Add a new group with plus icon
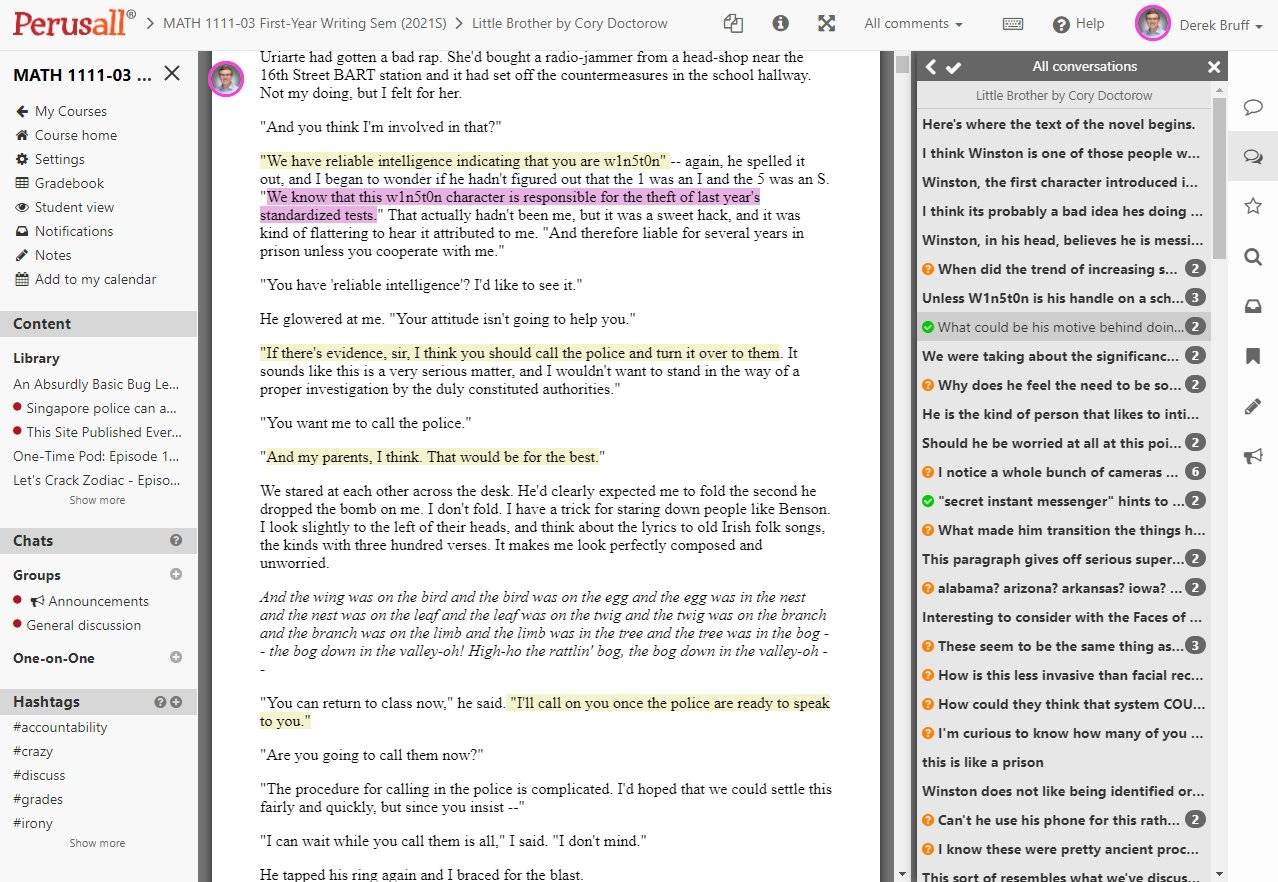 coord(176,574)
